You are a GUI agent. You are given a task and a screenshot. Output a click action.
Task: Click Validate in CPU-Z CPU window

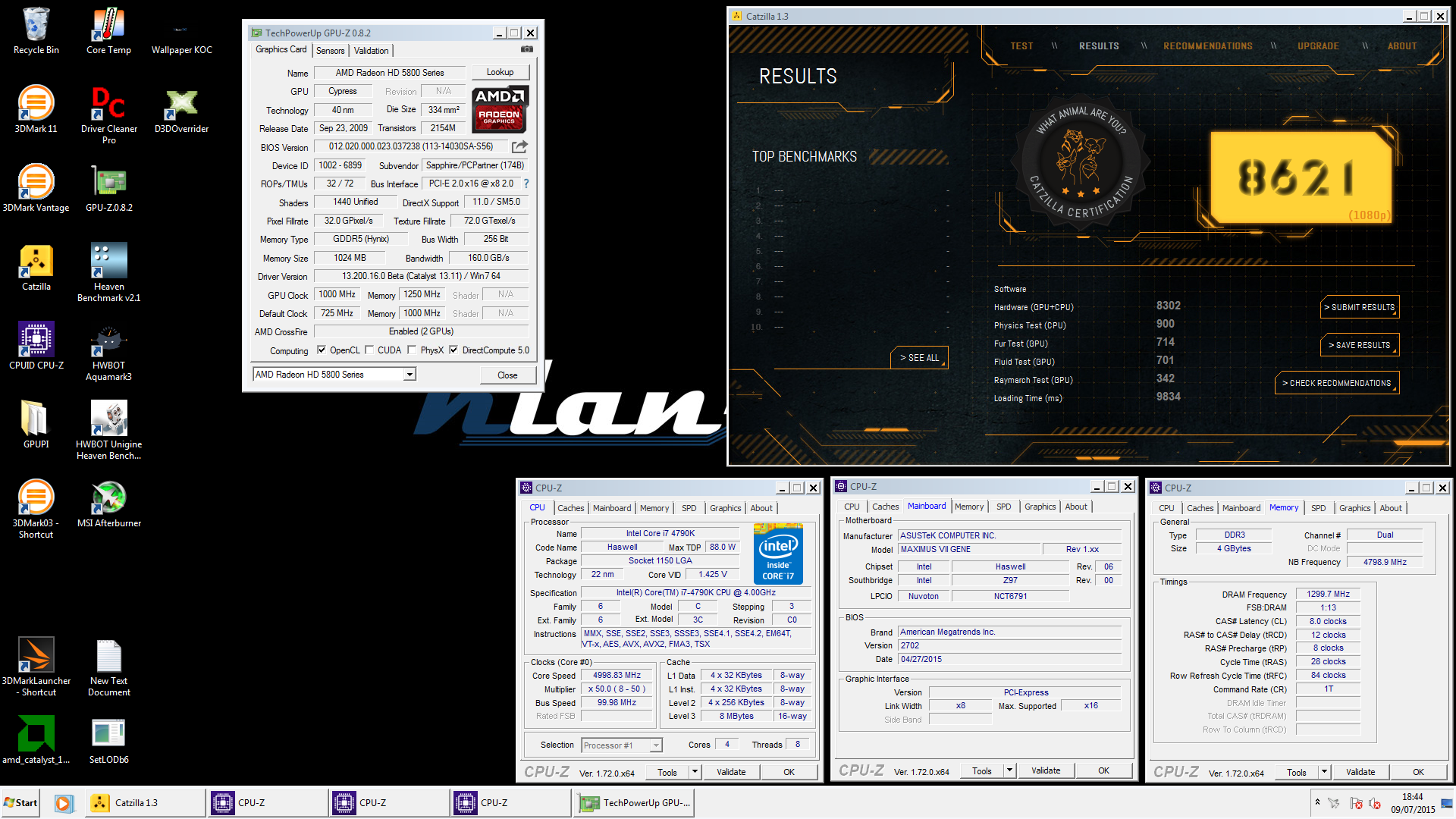pos(731,772)
